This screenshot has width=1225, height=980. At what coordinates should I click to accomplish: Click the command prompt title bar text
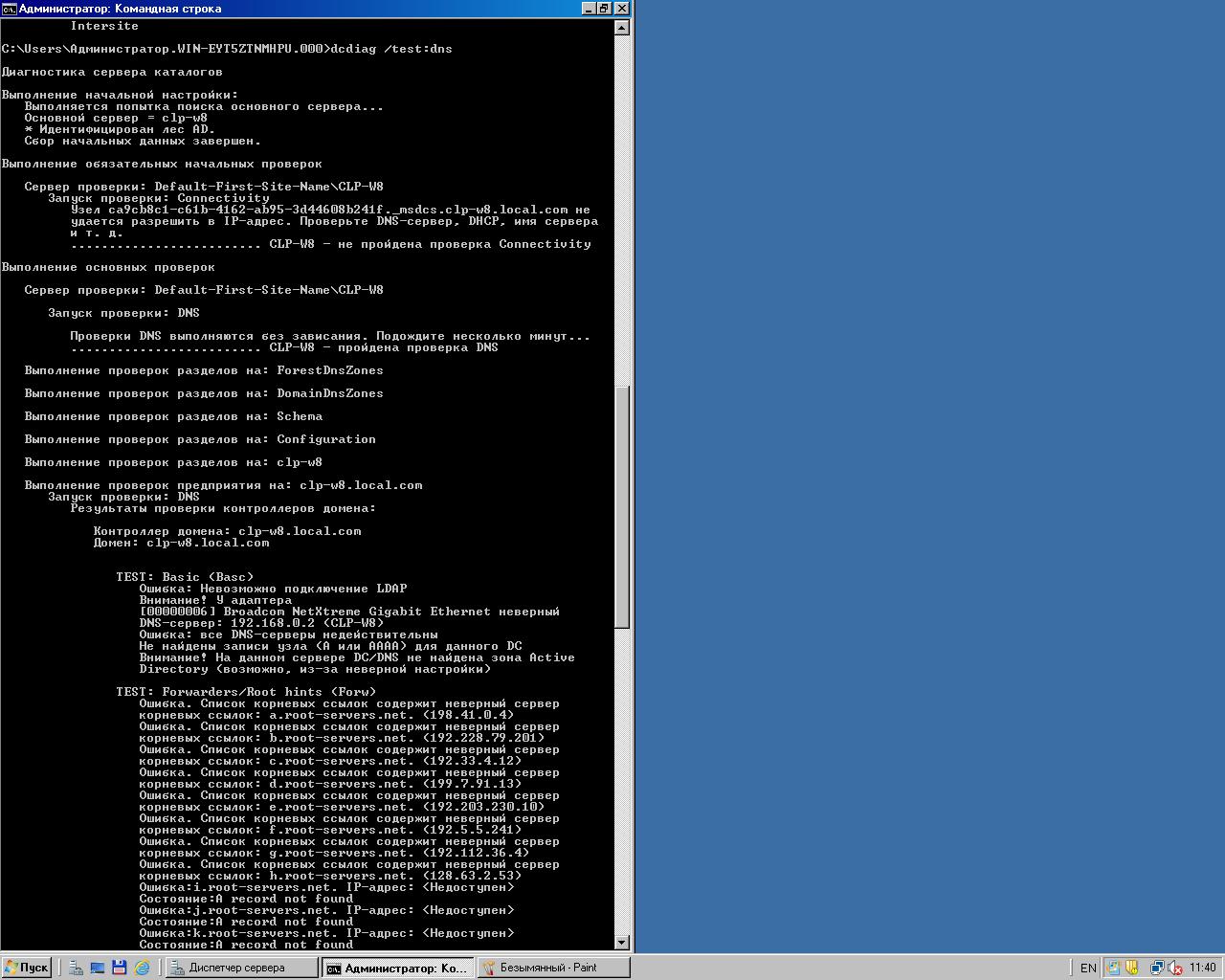(121, 9)
